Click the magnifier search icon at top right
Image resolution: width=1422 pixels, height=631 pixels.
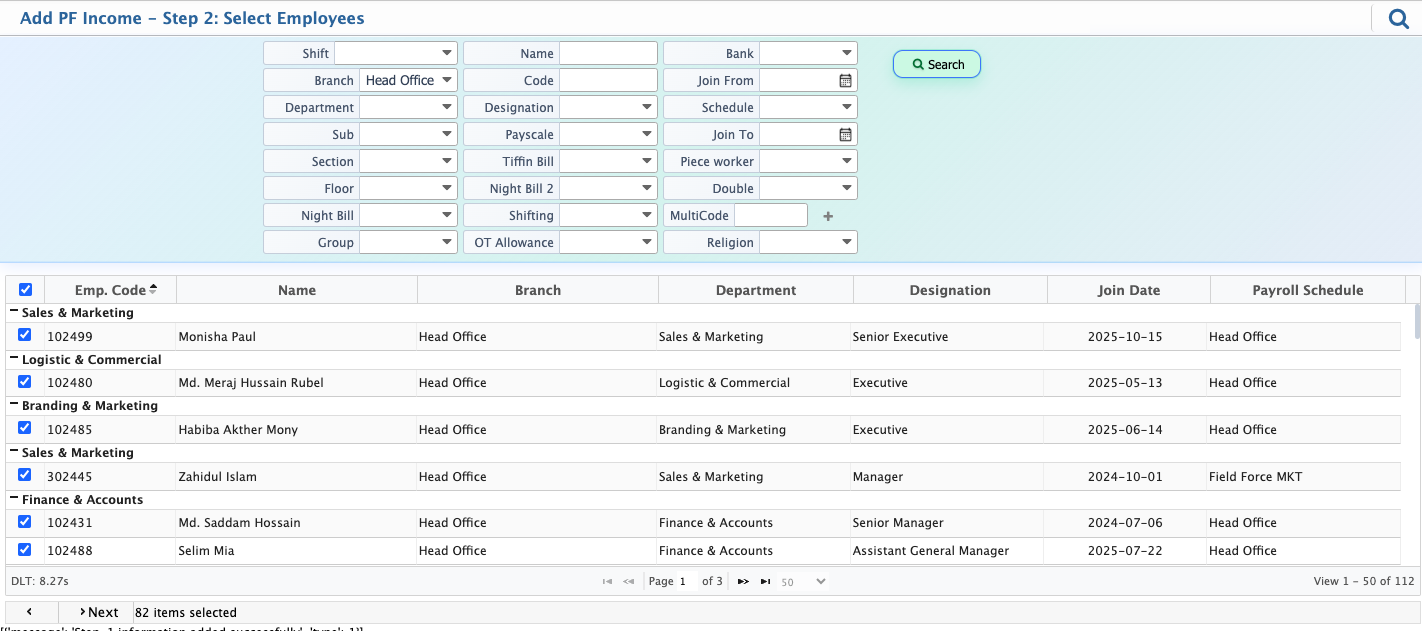coord(1398,18)
